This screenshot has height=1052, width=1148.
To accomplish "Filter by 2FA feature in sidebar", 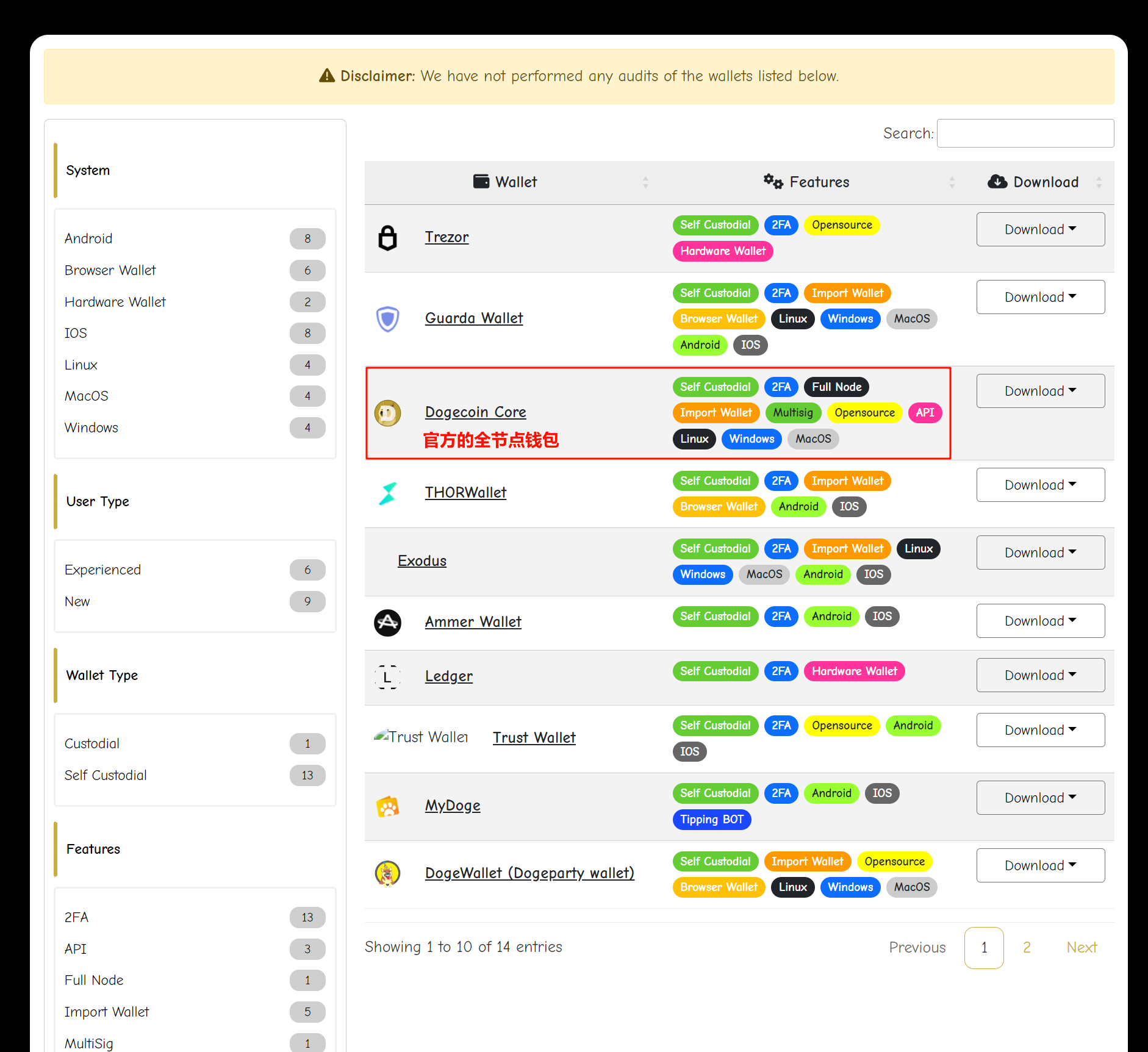I will click(x=195, y=917).
